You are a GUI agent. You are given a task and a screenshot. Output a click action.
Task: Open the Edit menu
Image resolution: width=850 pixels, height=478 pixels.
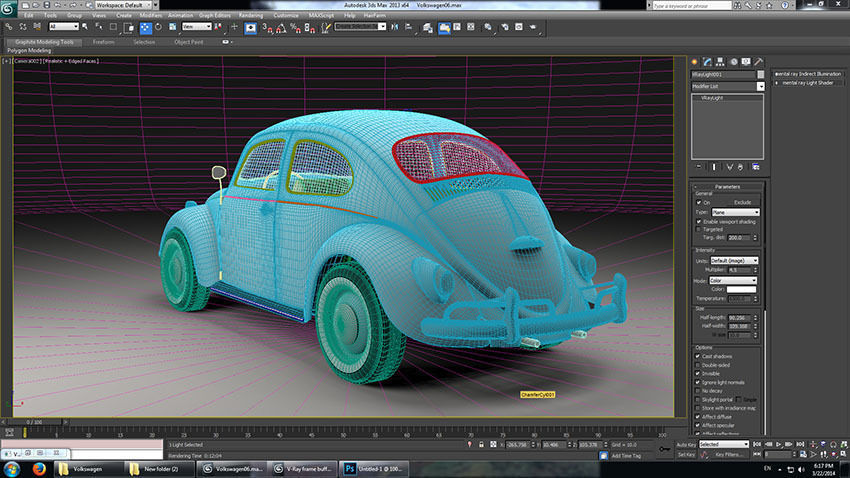click(28, 15)
